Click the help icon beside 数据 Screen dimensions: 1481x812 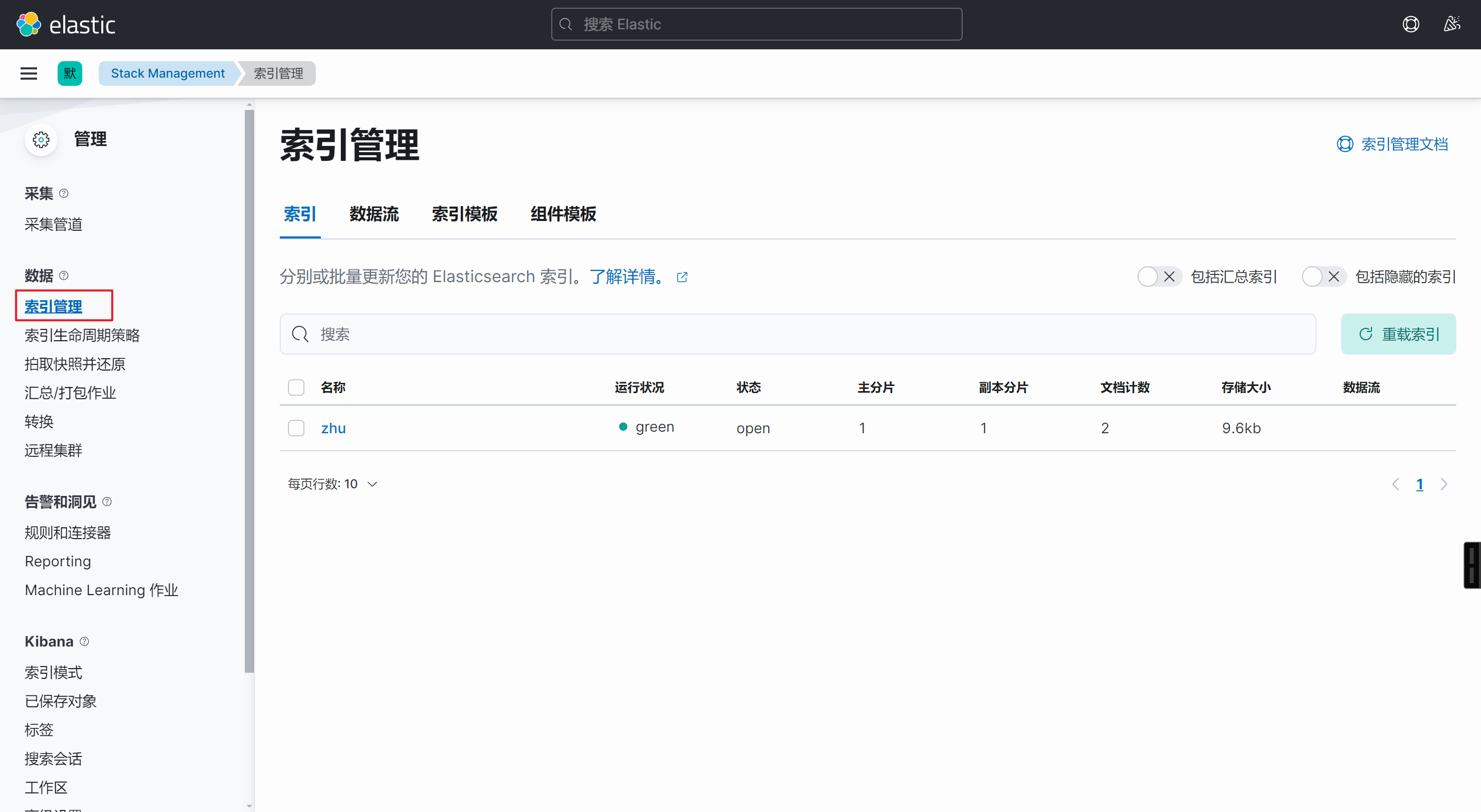[64, 276]
